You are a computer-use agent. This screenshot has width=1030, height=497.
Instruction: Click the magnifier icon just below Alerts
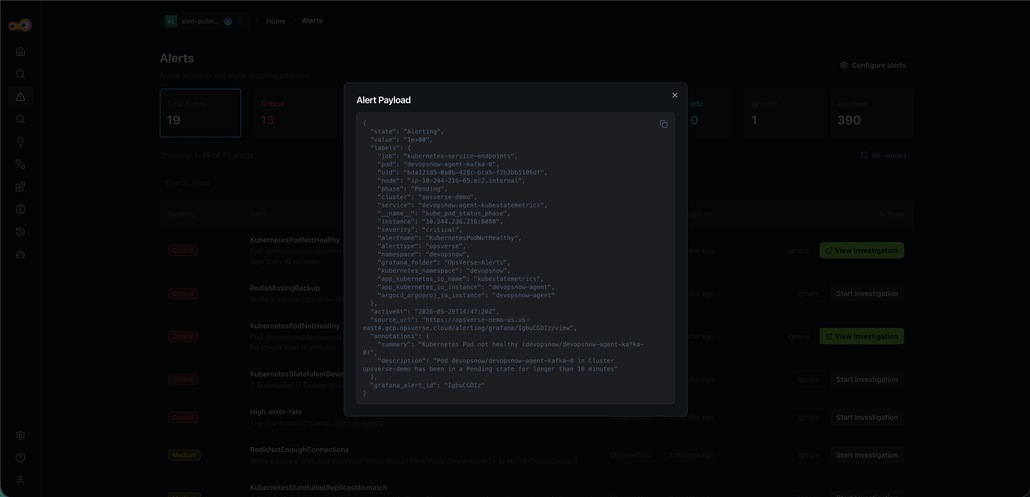pos(20,119)
